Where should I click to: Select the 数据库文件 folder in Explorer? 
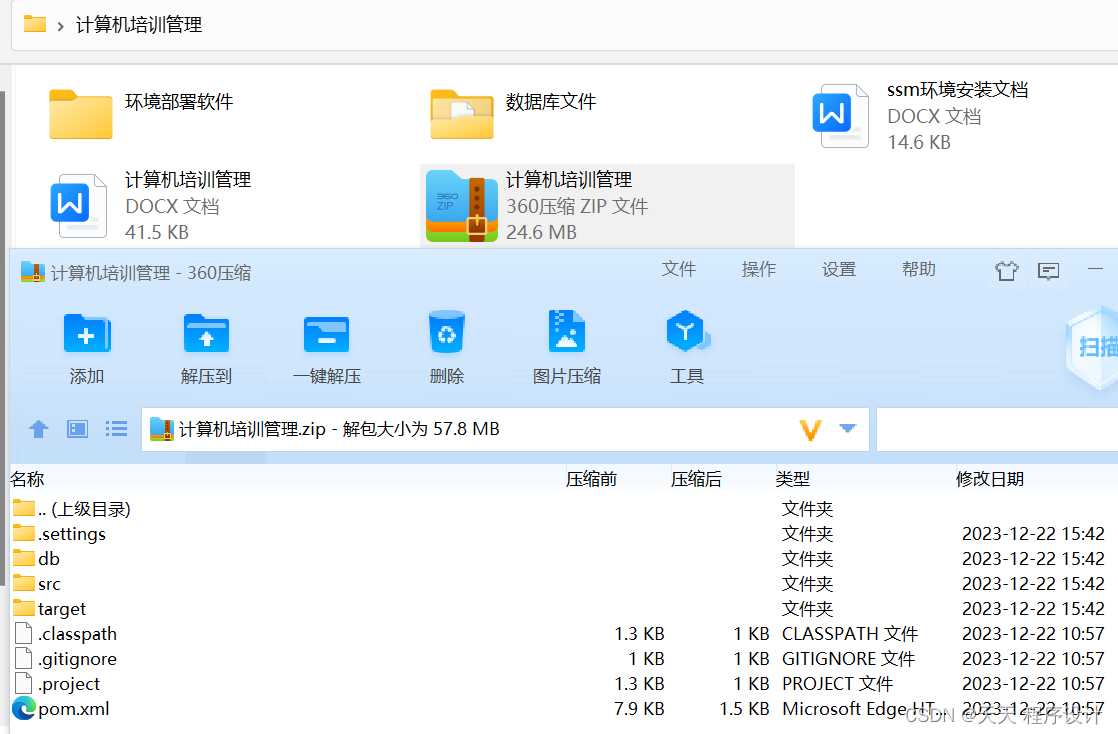[513, 113]
